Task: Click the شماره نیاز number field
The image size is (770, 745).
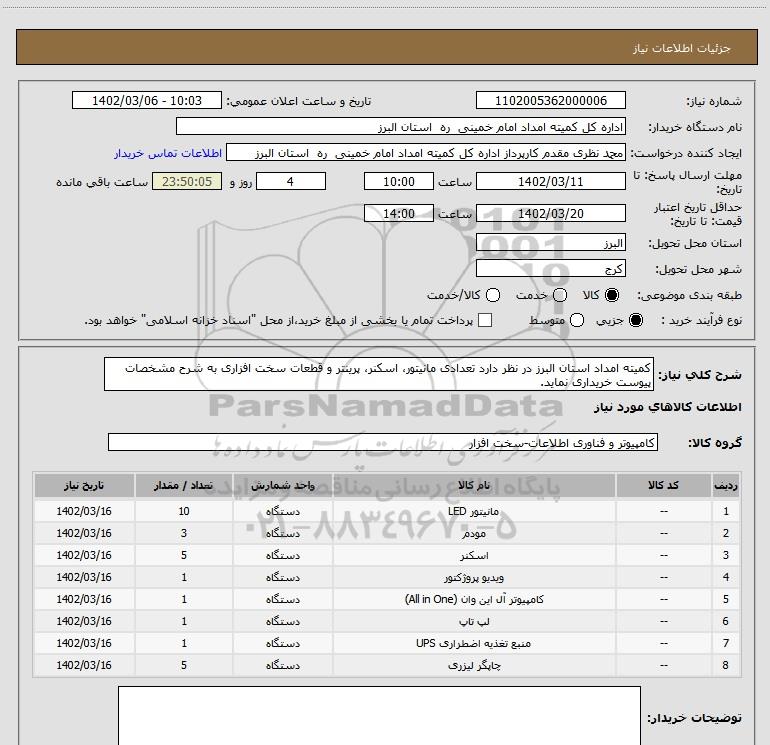Action: pyautogui.click(x=550, y=101)
